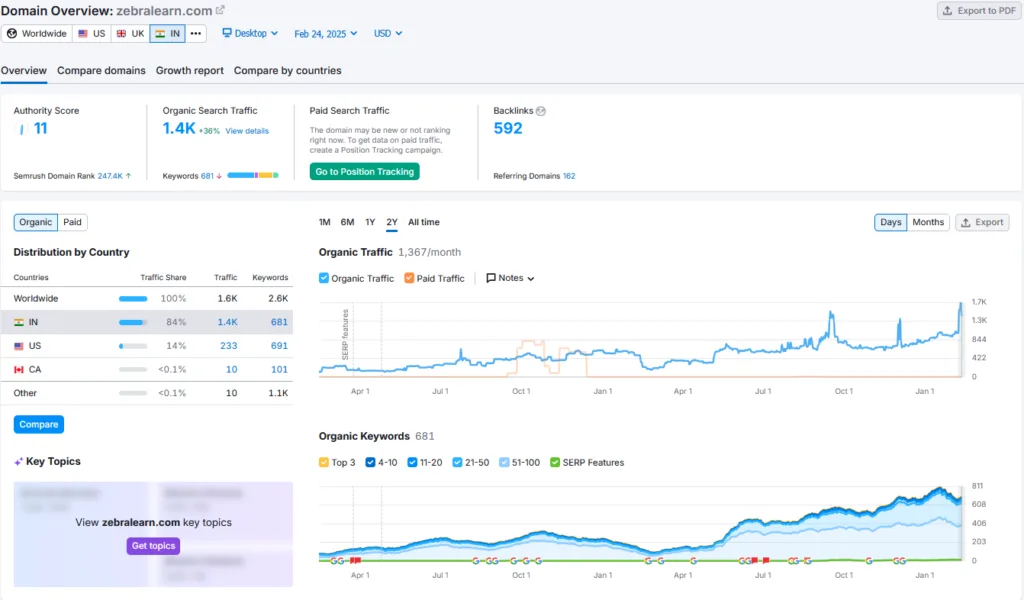Viewport: 1024px width, 600px height.
Task: Open the Compare by countries tab
Action: pyautogui.click(x=287, y=71)
